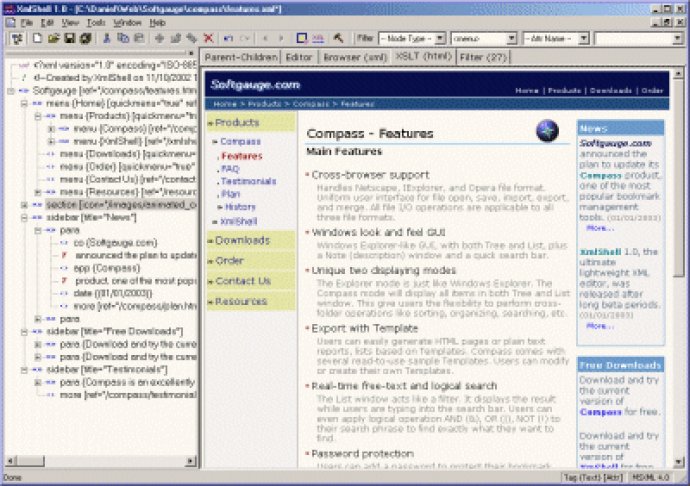This screenshot has width=690, height=486.
Task: Switch to the Browser (xml) tab
Action: pyautogui.click(x=355, y=57)
